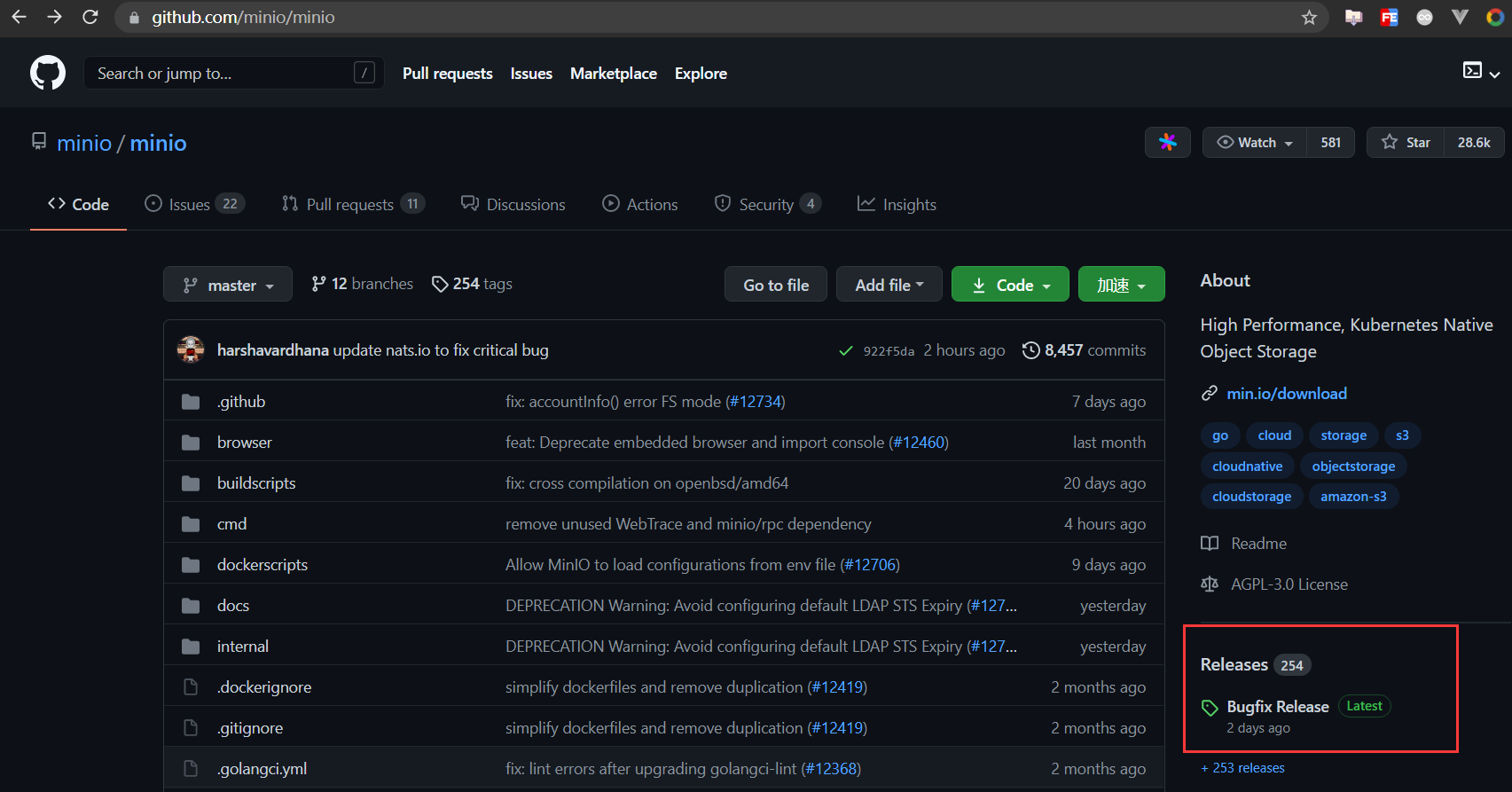Select the amazon-s3 topic tag
Screen dimensions: 1512x792
1353,497
